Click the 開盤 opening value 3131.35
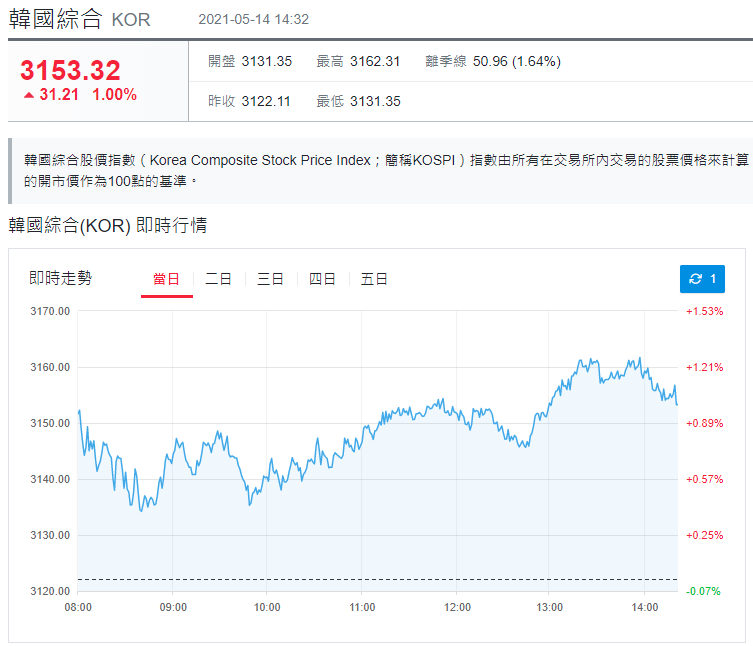753x646 pixels. (x=267, y=61)
